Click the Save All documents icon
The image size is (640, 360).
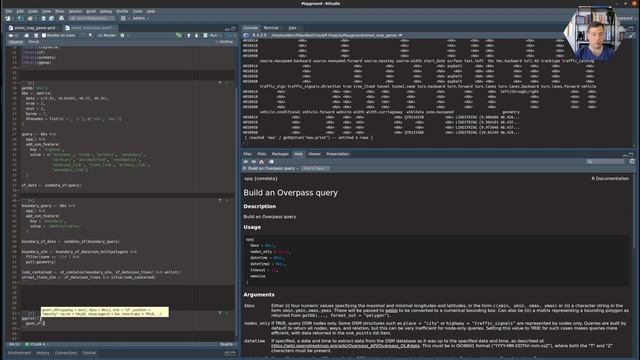click(51, 18)
